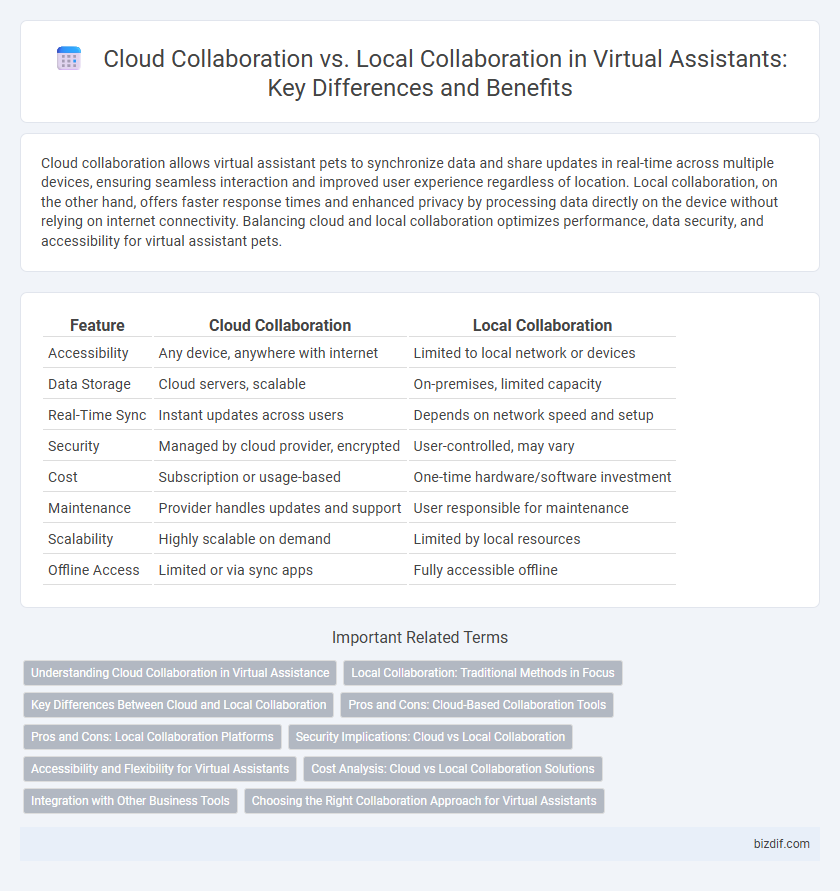Click the 'Cloud Collaboration' column header

(x=280, y=325)
